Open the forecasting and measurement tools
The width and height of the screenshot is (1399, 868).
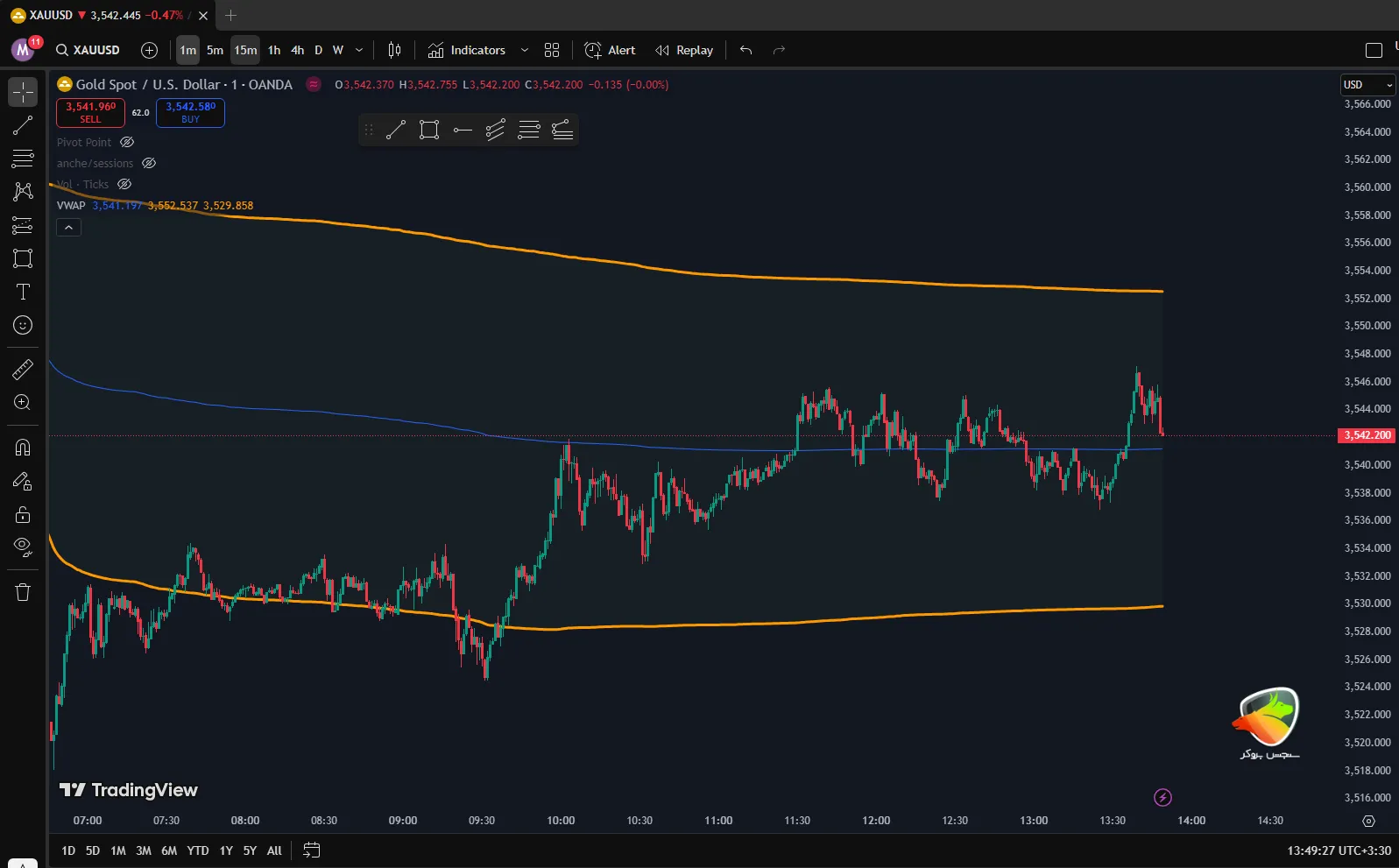pyautogui.click(x=23, y=225)
